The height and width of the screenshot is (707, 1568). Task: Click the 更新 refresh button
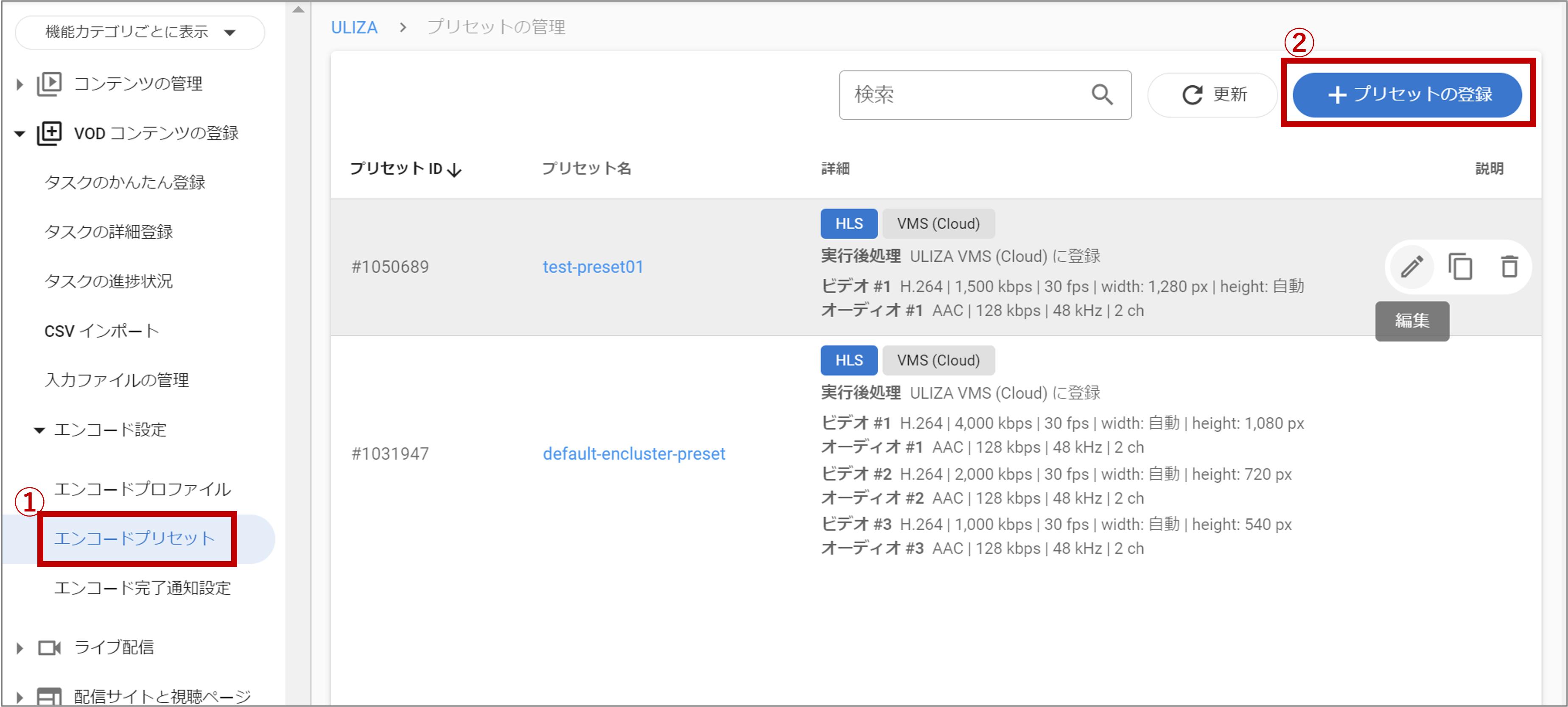1213,94
